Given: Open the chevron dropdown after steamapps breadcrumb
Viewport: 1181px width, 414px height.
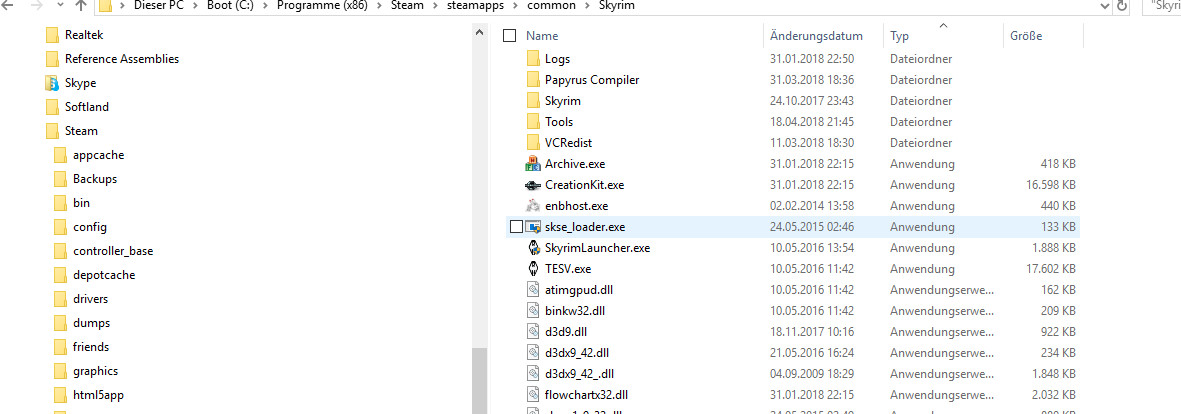Looking at the screenshot, I should tap(514, 6).
